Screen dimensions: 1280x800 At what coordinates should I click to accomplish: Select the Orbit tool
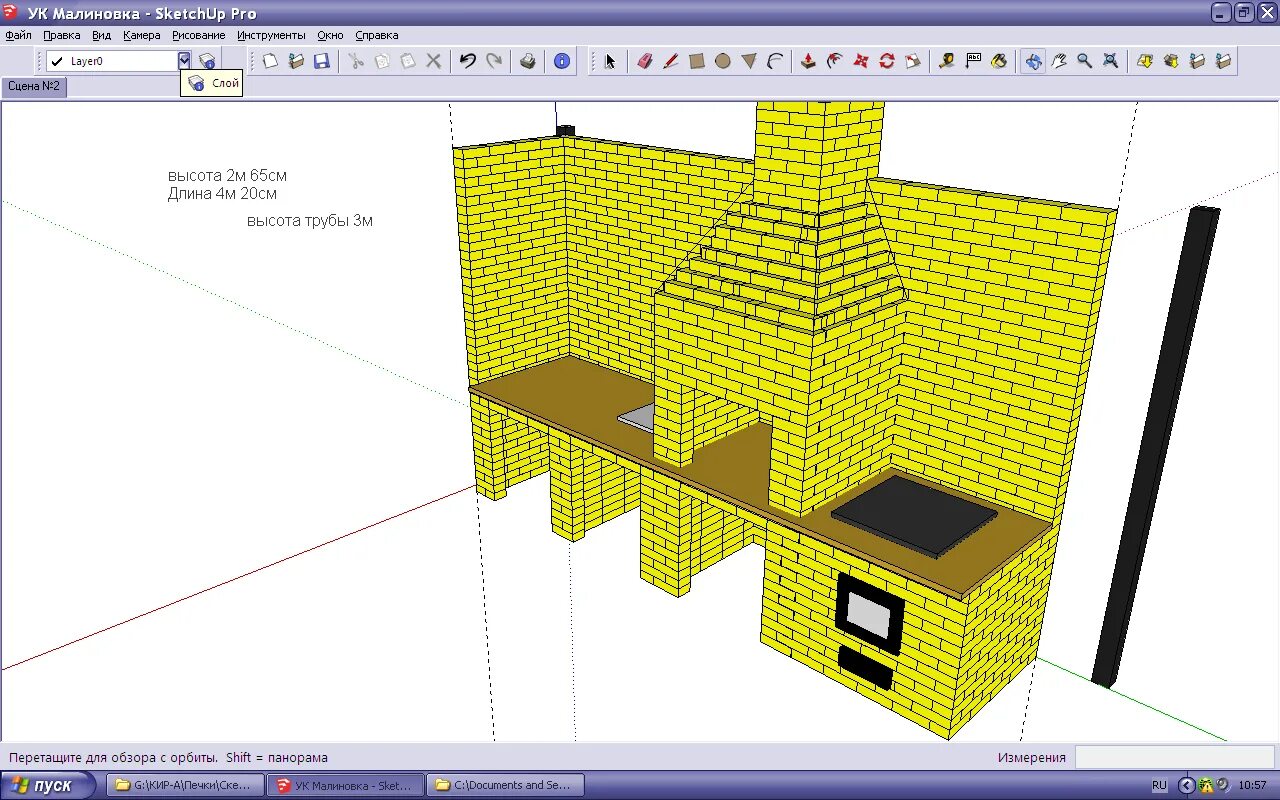pyautogui.click(x=1032, y=61)
